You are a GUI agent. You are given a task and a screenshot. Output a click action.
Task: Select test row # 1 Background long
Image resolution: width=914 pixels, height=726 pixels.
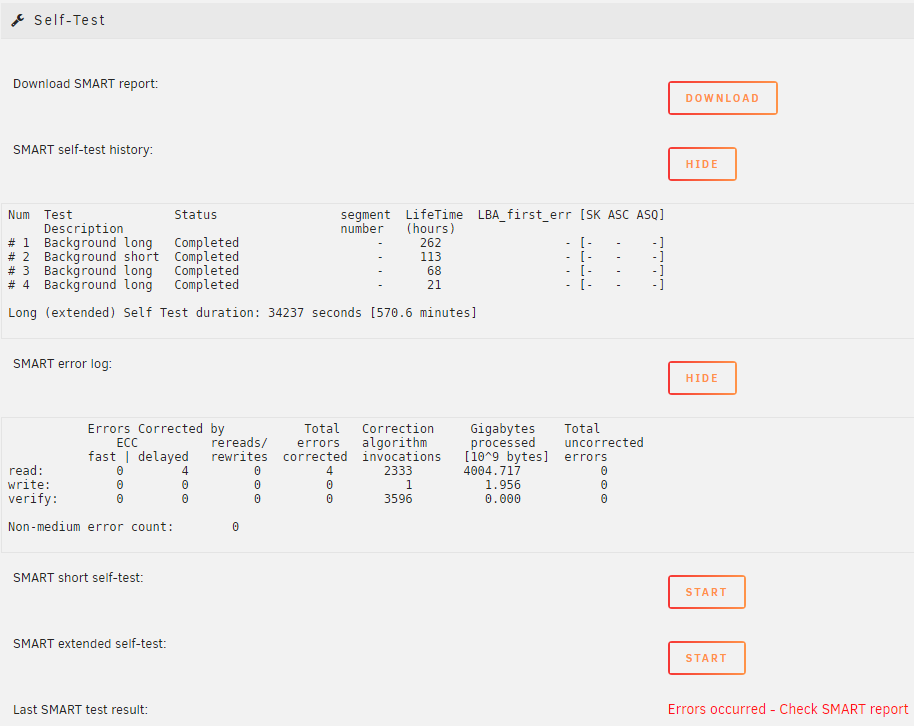[x=336, y=243]
